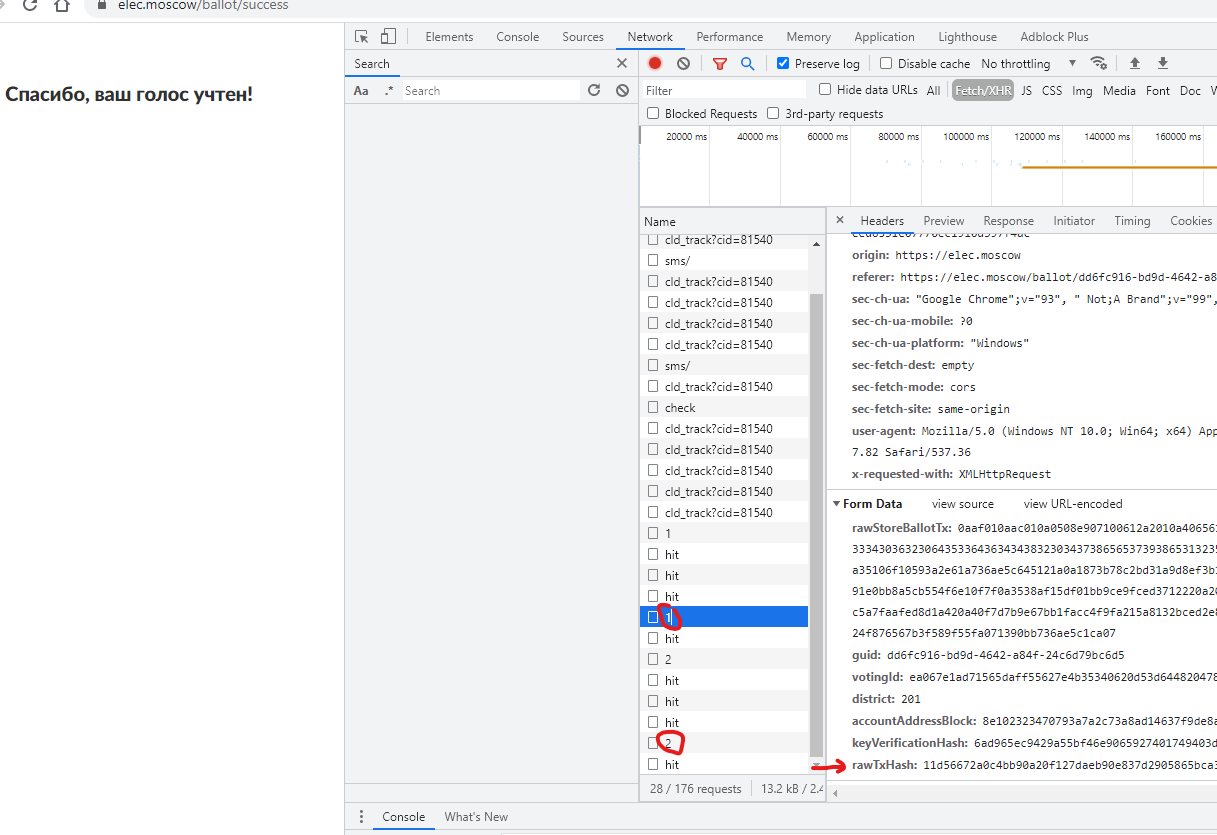Open network conditions wifi icon
Screen dimensions: 1217x835
click(x=1098, y=63)
